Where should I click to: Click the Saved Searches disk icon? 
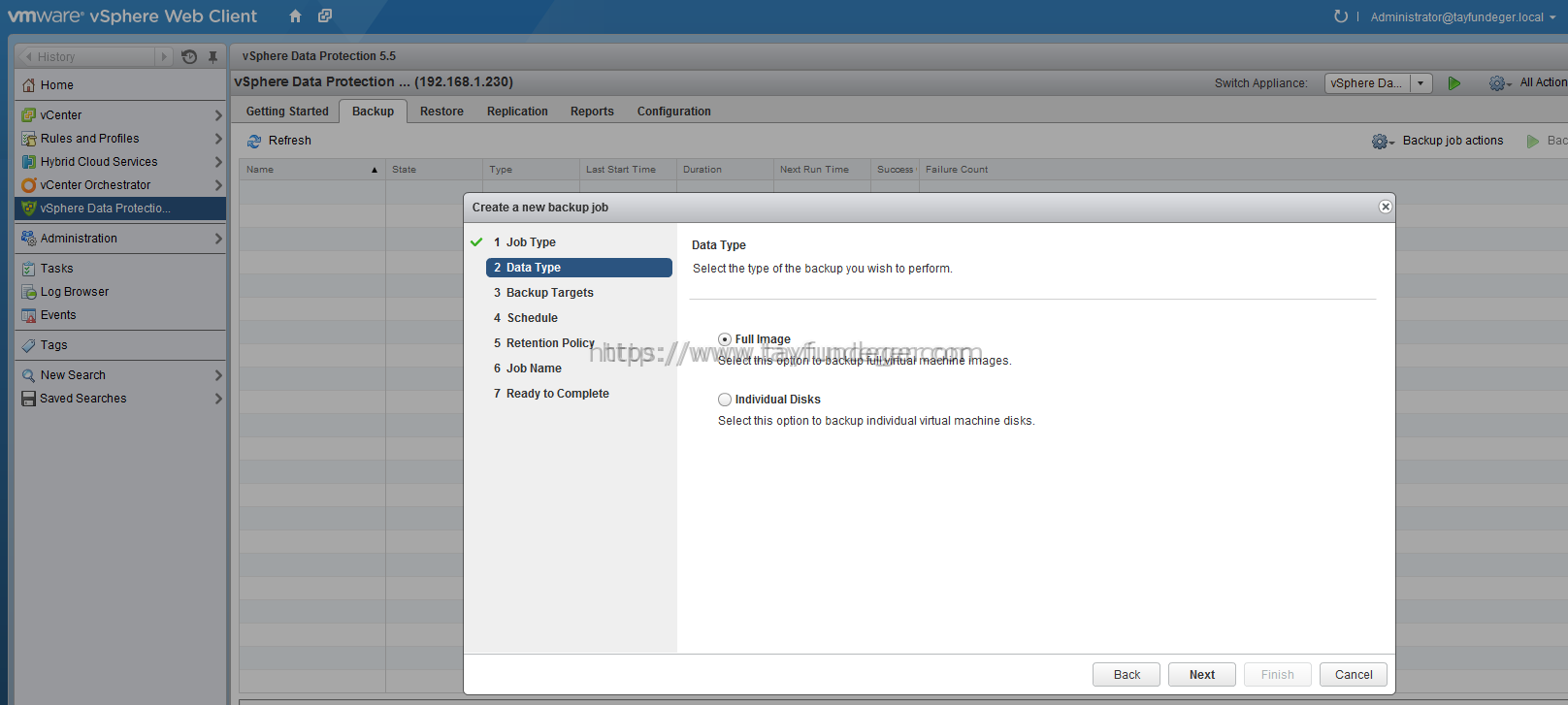coord(29,399)
